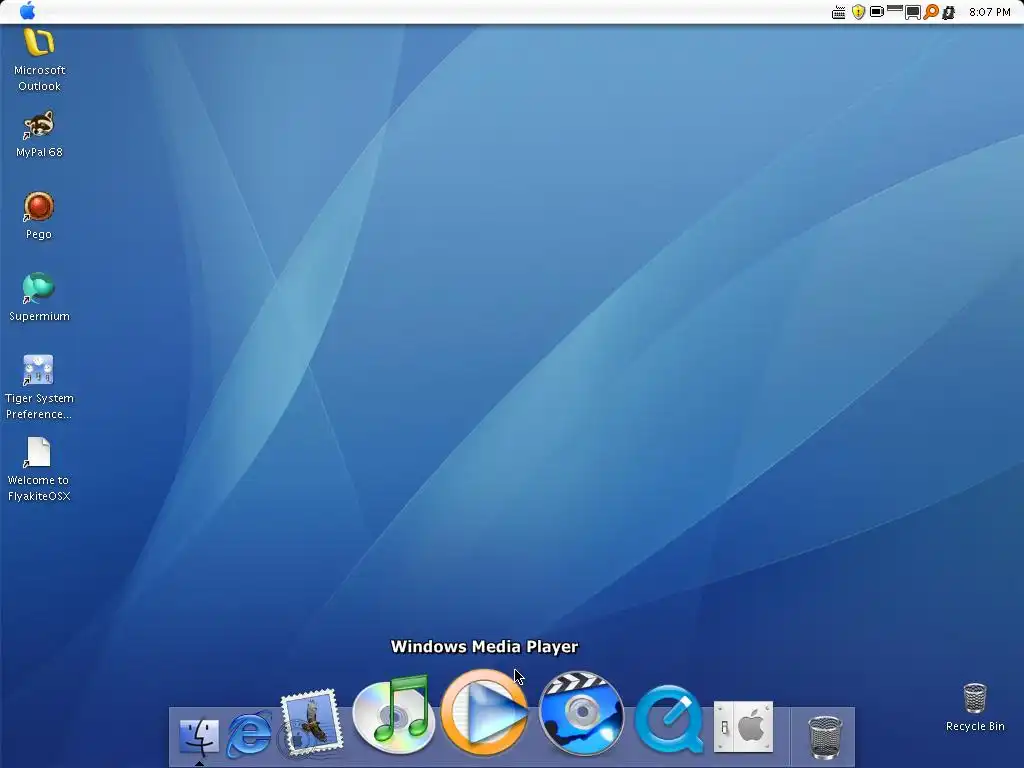Screen dimensions: 1024x768
Task: Select the Recycle Bin desktop icon
Action: [x=975, y=698]
